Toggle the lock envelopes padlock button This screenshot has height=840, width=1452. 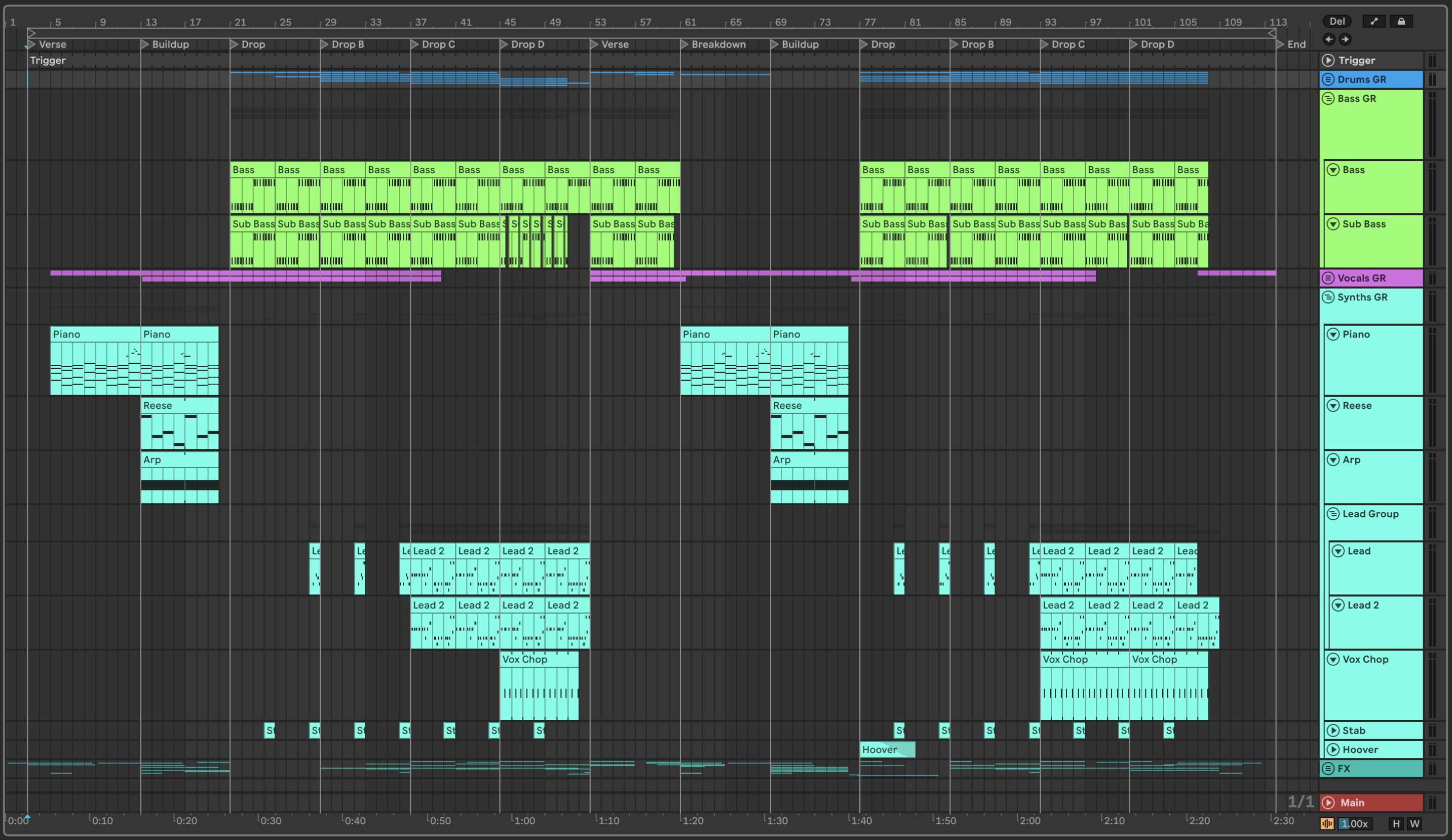click(1401, 21)
